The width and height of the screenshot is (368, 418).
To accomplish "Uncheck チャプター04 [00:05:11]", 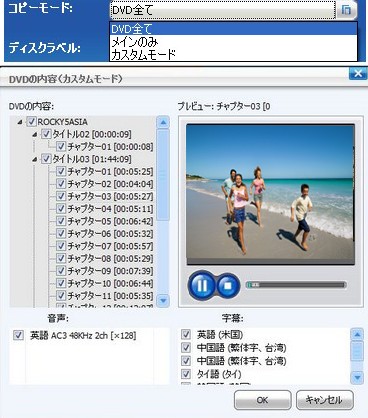I will [x=61, y=209].
